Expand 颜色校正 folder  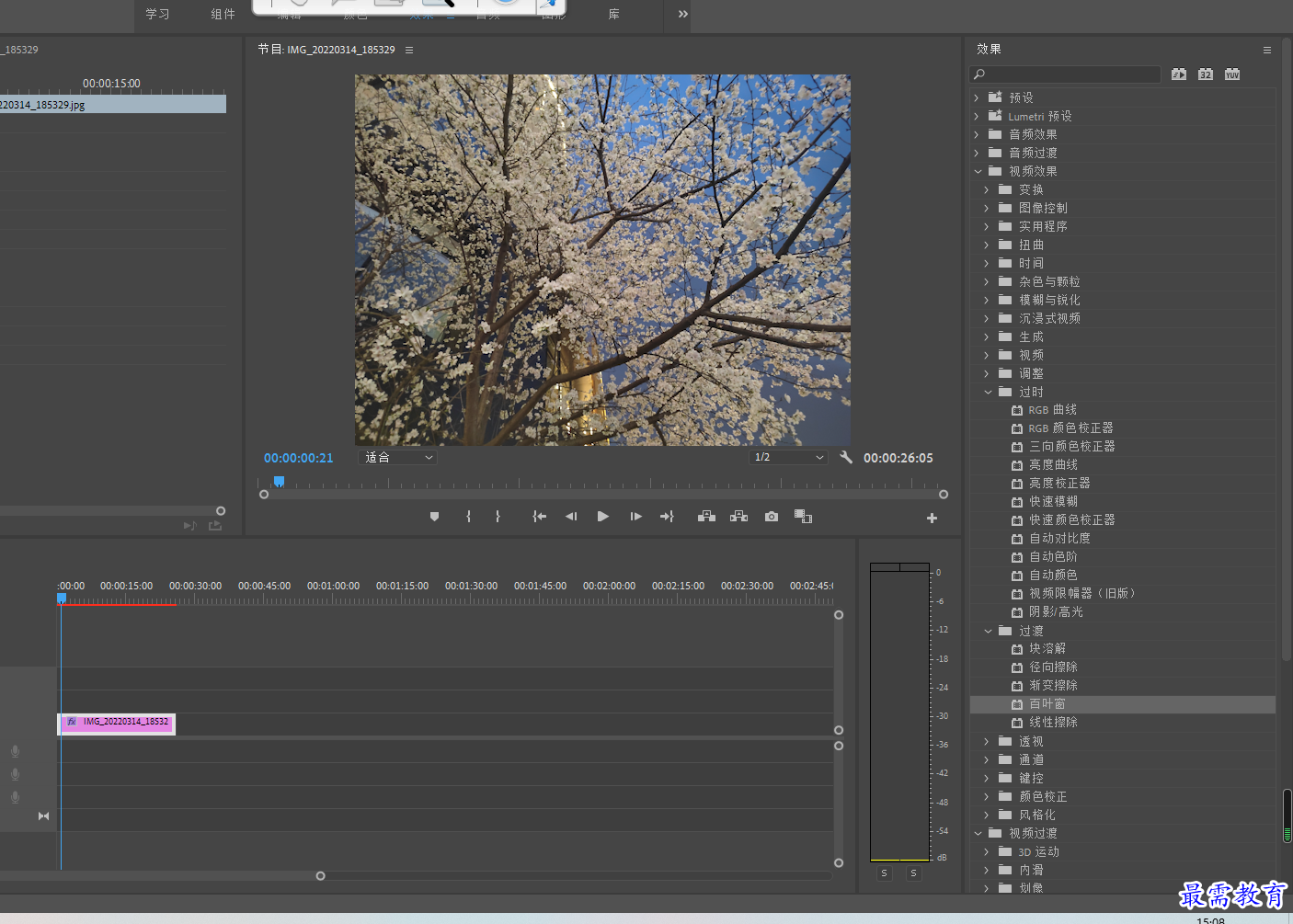987,796
